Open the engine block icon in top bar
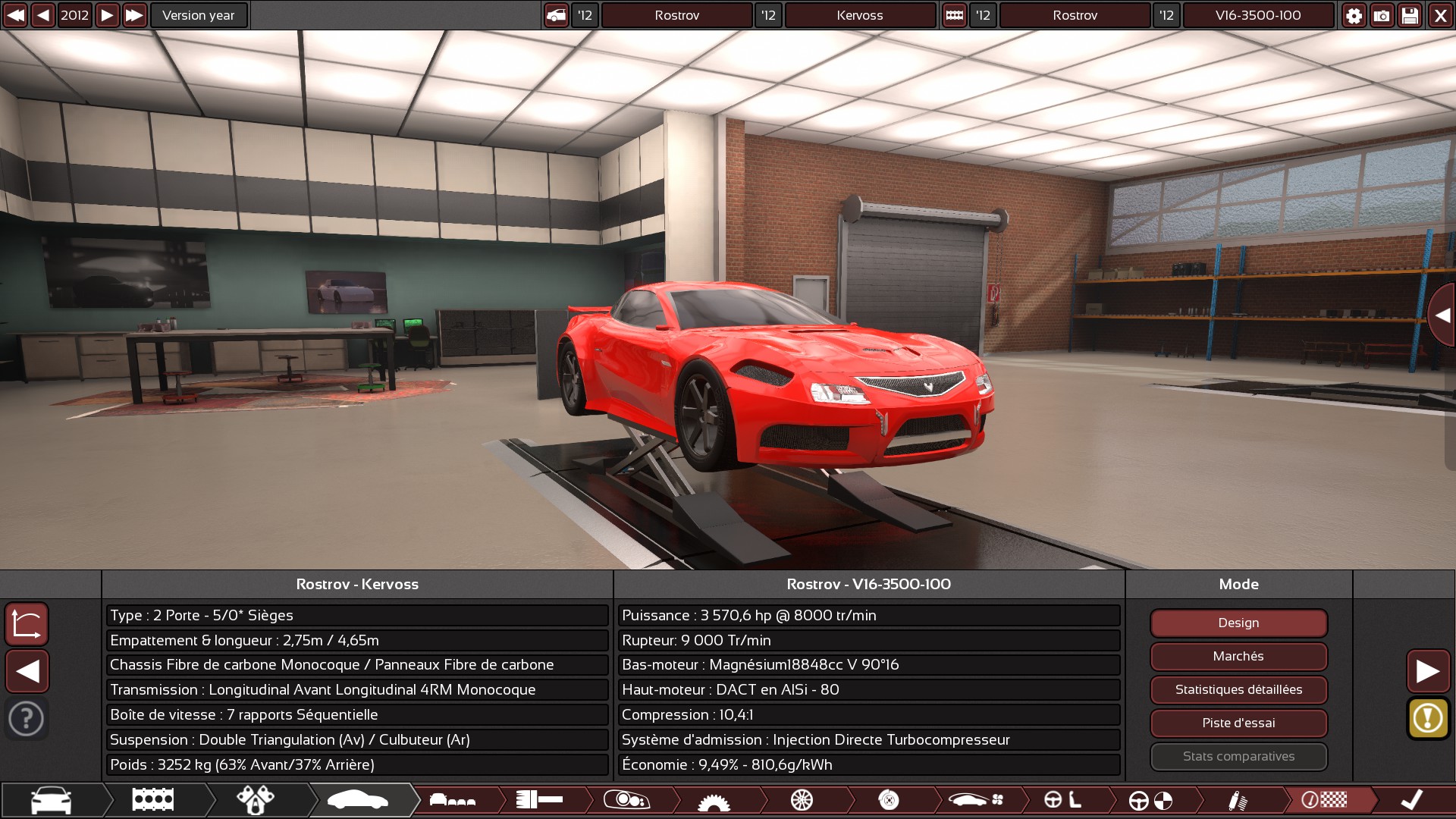Viewport: 1456px width, 819px height. click(954, 15)
